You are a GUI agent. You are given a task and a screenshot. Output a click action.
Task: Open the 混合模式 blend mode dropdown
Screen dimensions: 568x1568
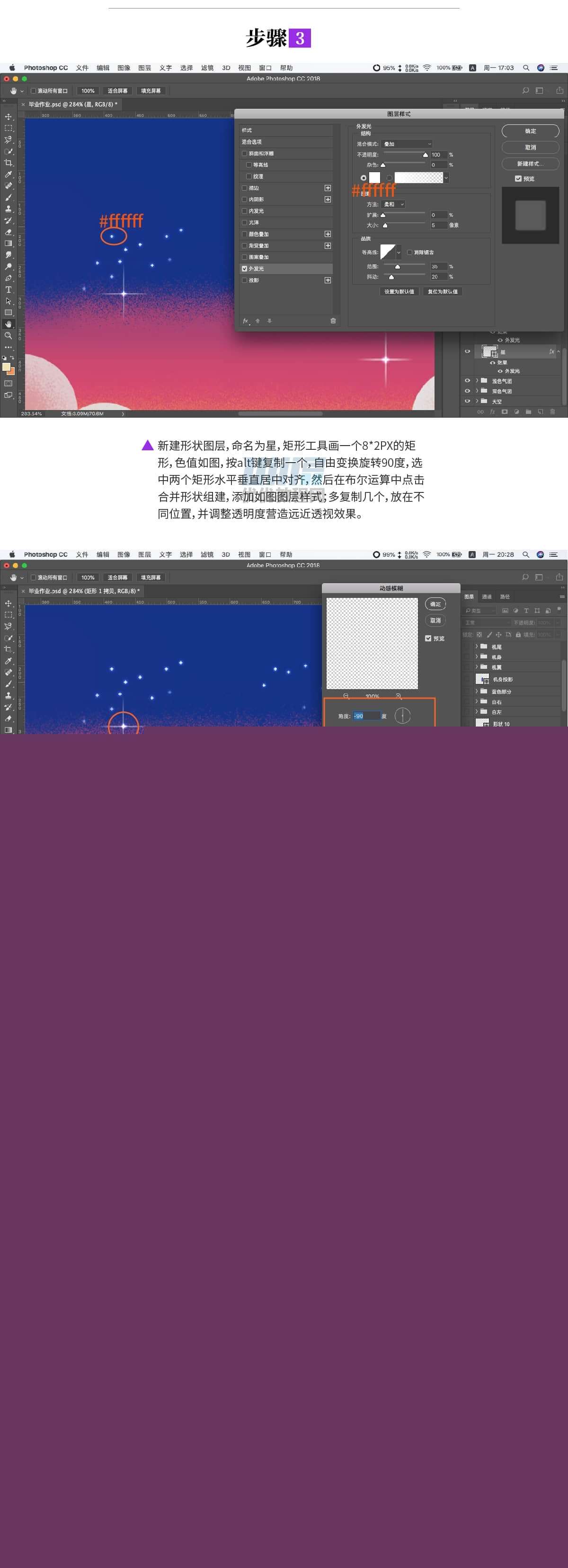tap(407, 144)
